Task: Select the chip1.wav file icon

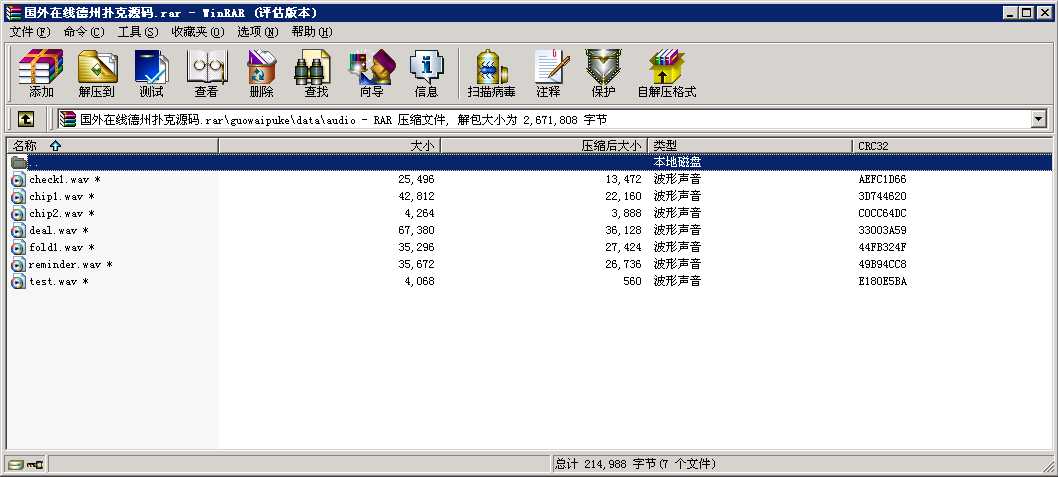Action: point(19,196)
